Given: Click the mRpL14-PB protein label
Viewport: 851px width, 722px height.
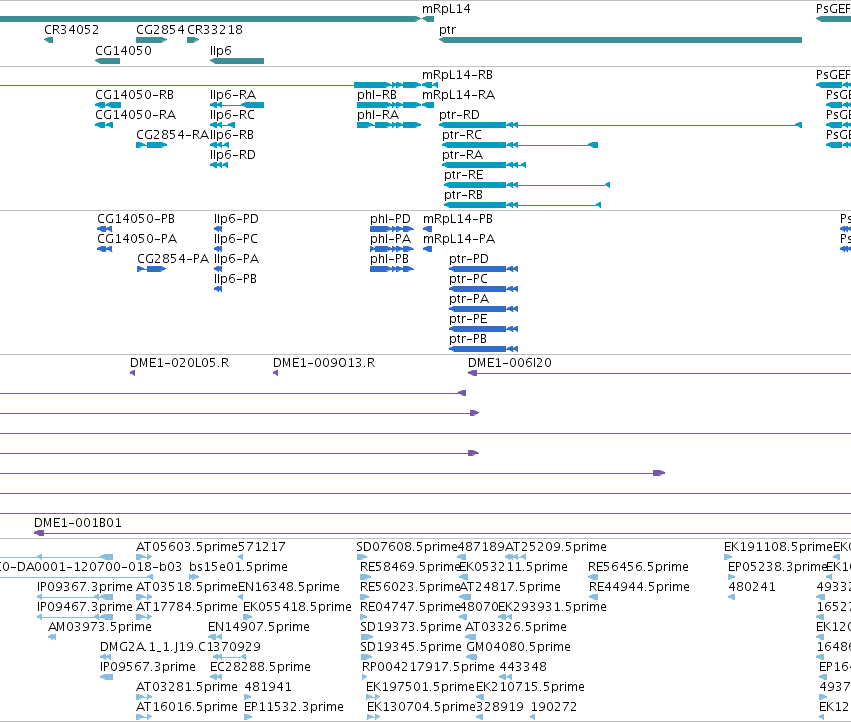Looking at the screenshot, I should [x=458, y=219].
